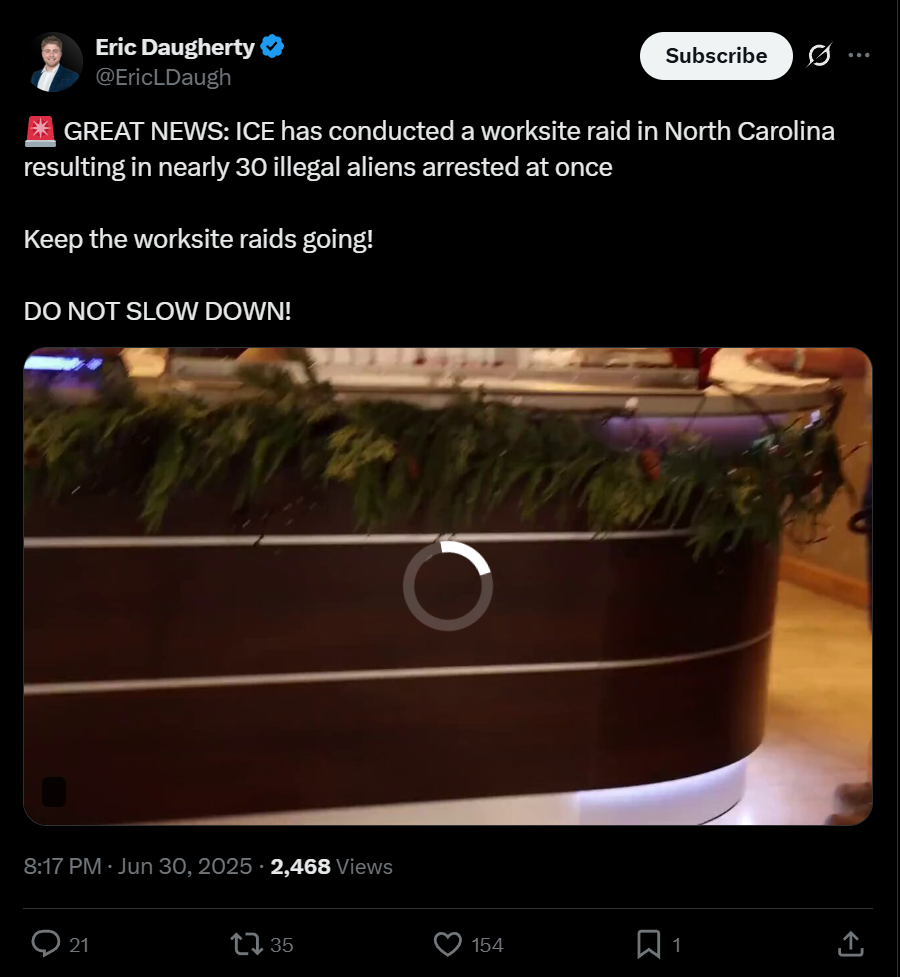Open Eric Daugherty's profile picture
This screenshot has width=900, height=977.
(x=55, y=62)
